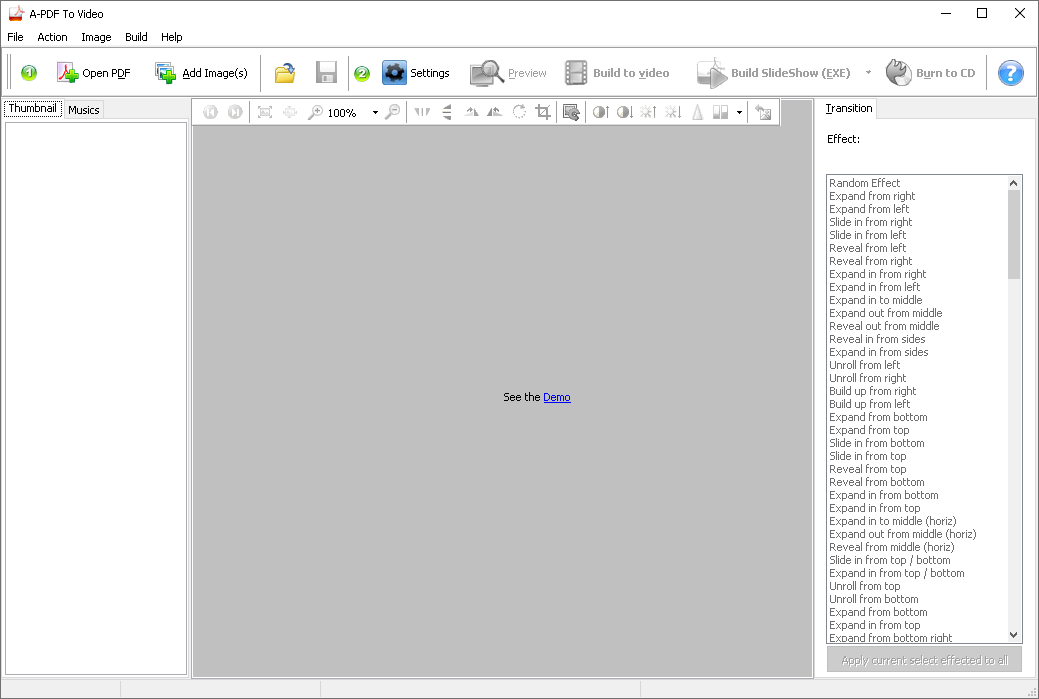Click the flip vertical icon
1039x699 pixels.
click(447, 112)
